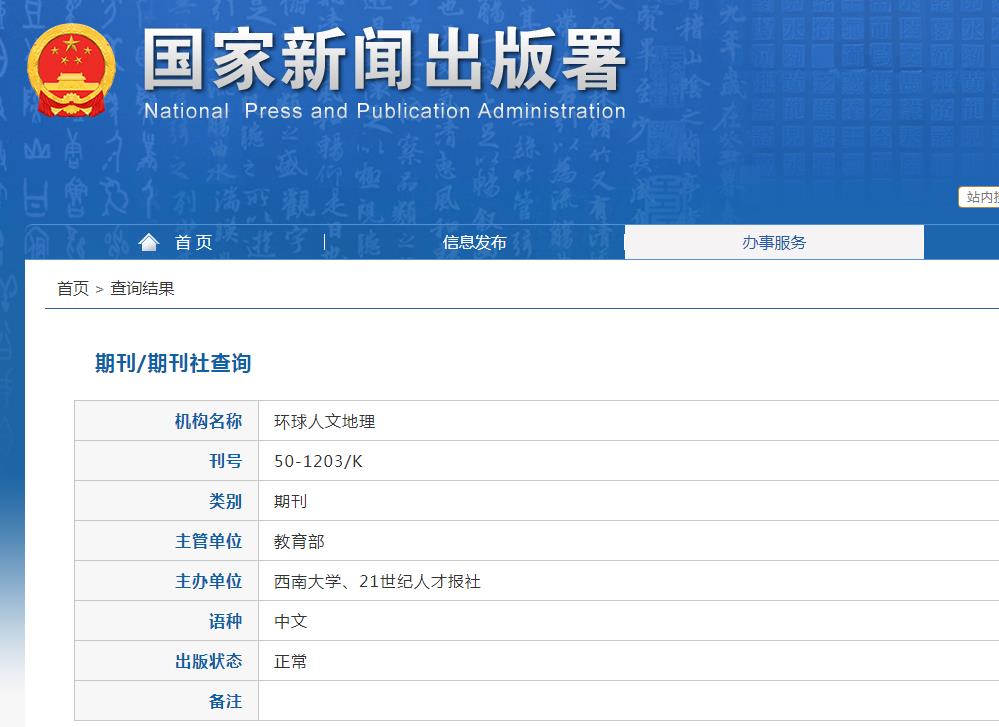Select the 首页 text in the navigation bar
This screenshot has width=999, height=727.
pos(193,242)
